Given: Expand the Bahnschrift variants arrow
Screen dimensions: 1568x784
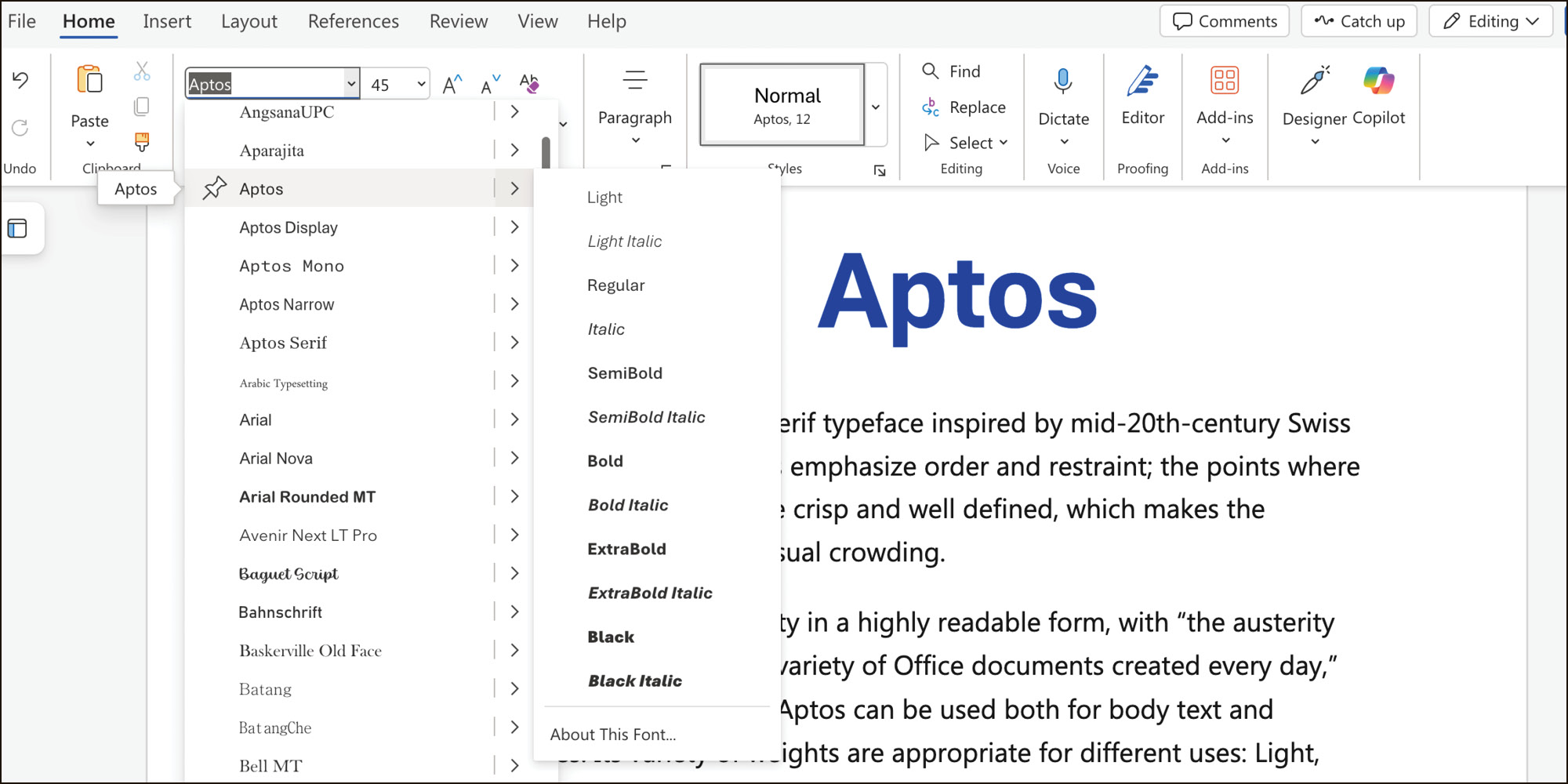Looking at the screenshot, I should tap(514, 611).
